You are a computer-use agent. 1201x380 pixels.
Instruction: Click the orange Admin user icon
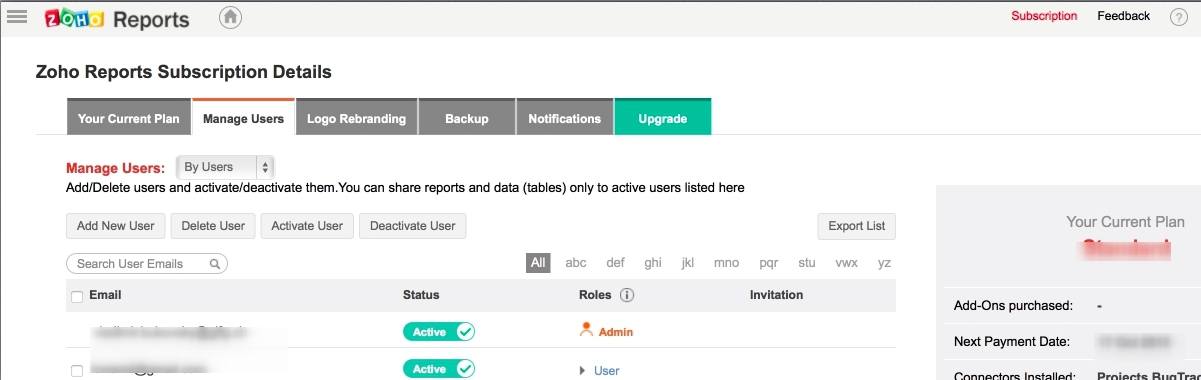(587, 330)
